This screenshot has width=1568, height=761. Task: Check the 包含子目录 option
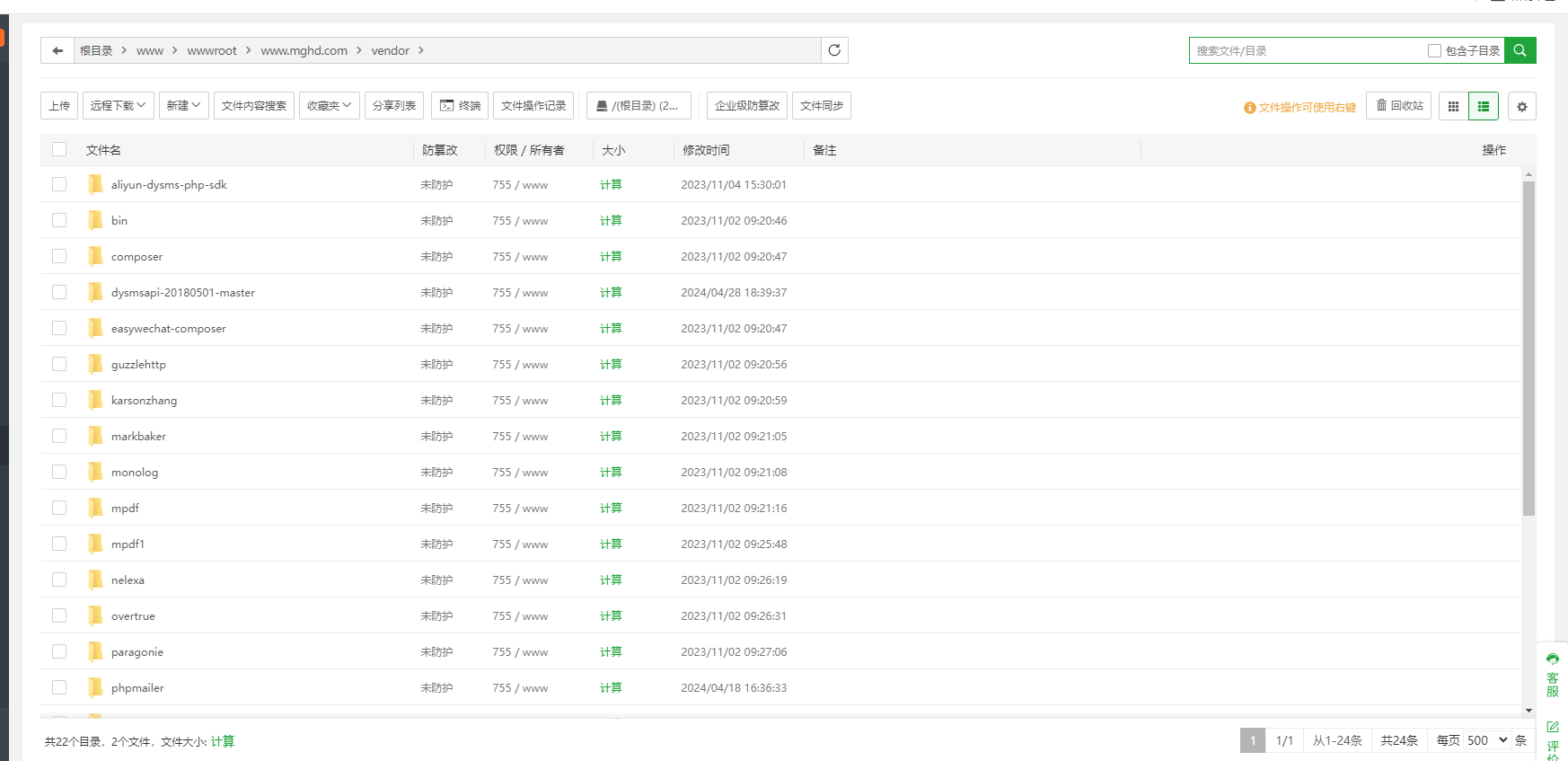[x=1434, y=51]
